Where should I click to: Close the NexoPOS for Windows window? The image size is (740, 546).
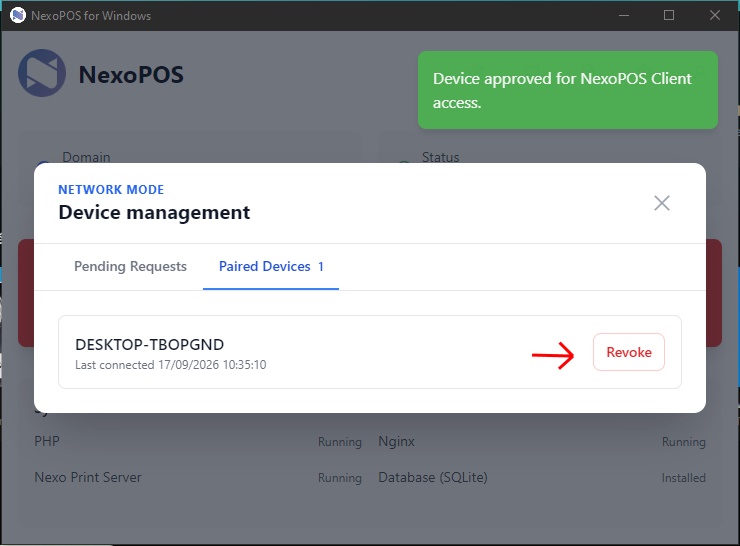click(715, 16)
